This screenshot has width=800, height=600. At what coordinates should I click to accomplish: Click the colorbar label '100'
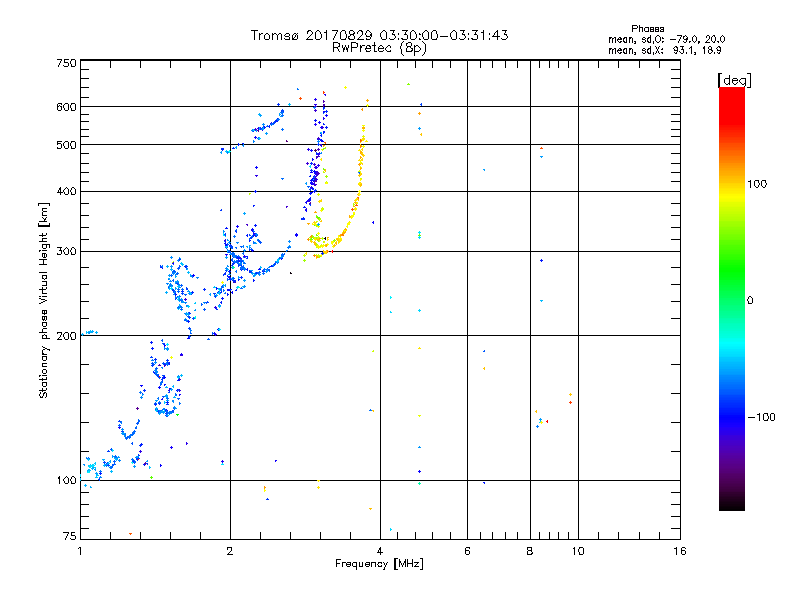tap(757, 184)
